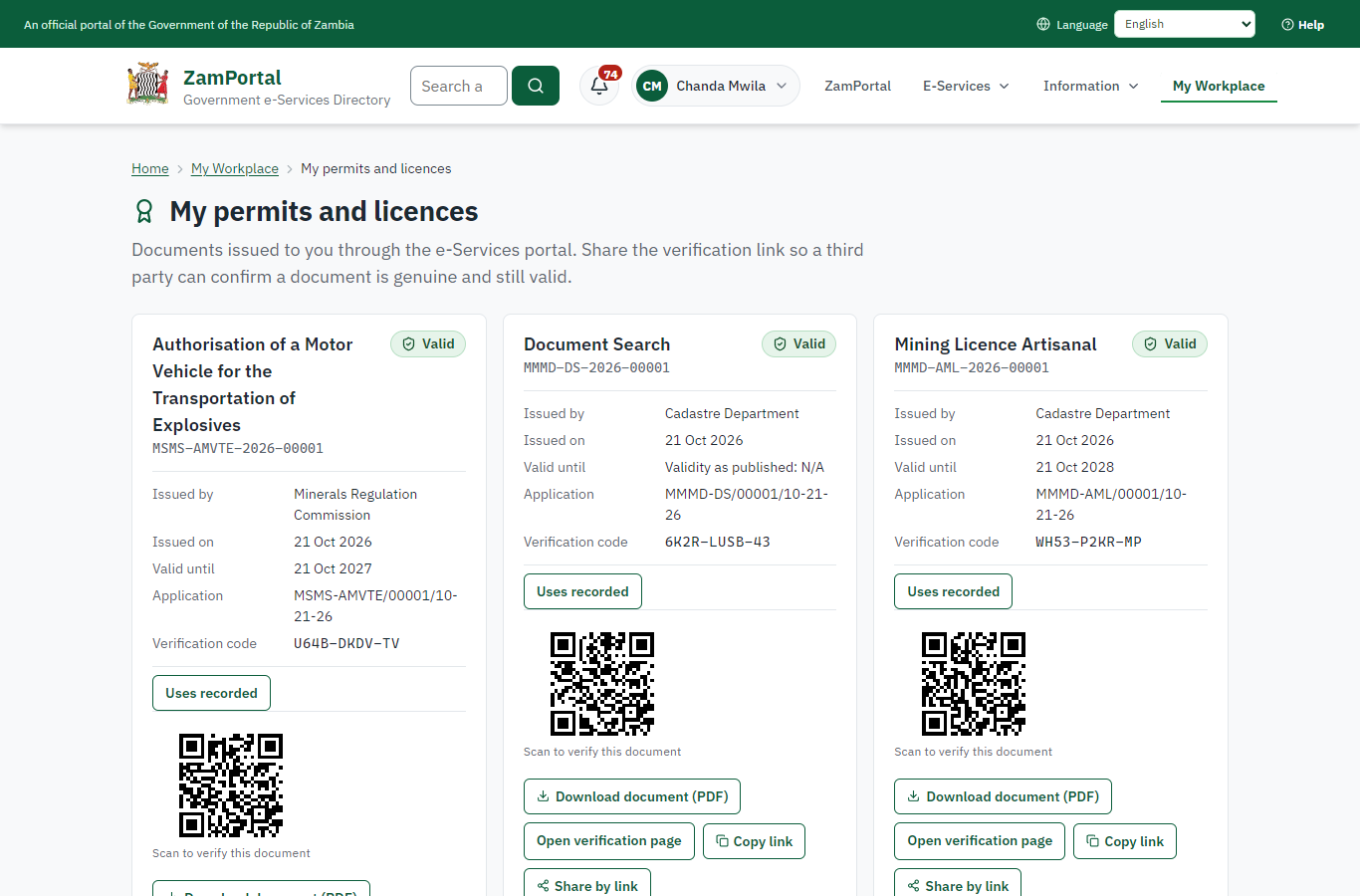Show Uses recorded for Document Search
This screenshot has width=1360, height=896.
click(x=582, y=591)
